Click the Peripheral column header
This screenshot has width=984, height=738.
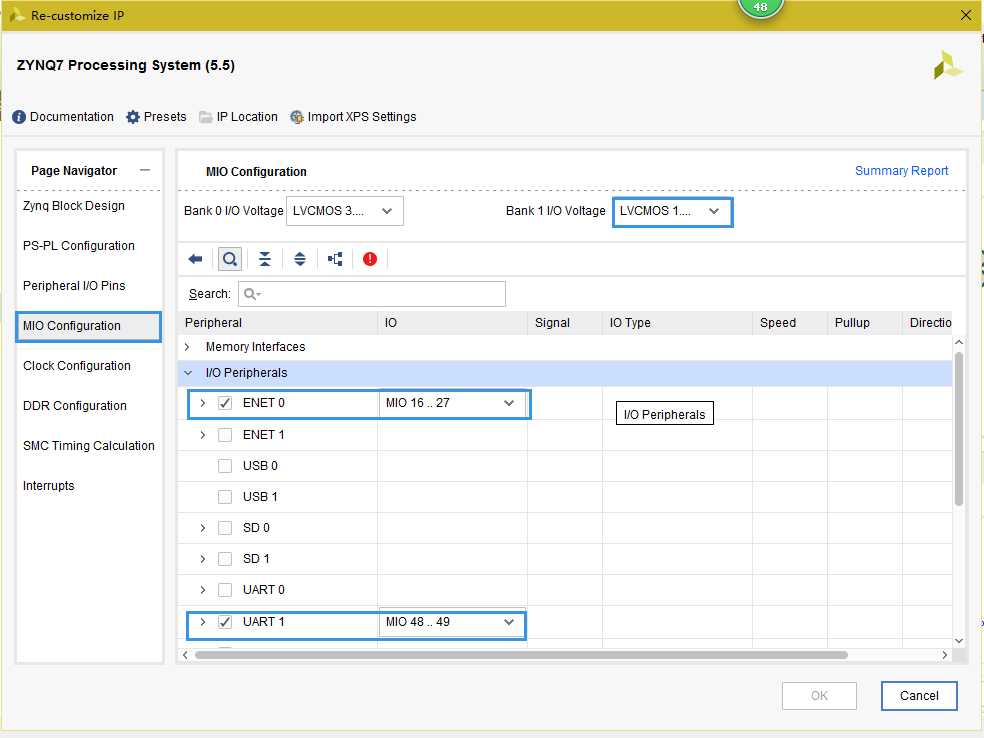[278, 323]
